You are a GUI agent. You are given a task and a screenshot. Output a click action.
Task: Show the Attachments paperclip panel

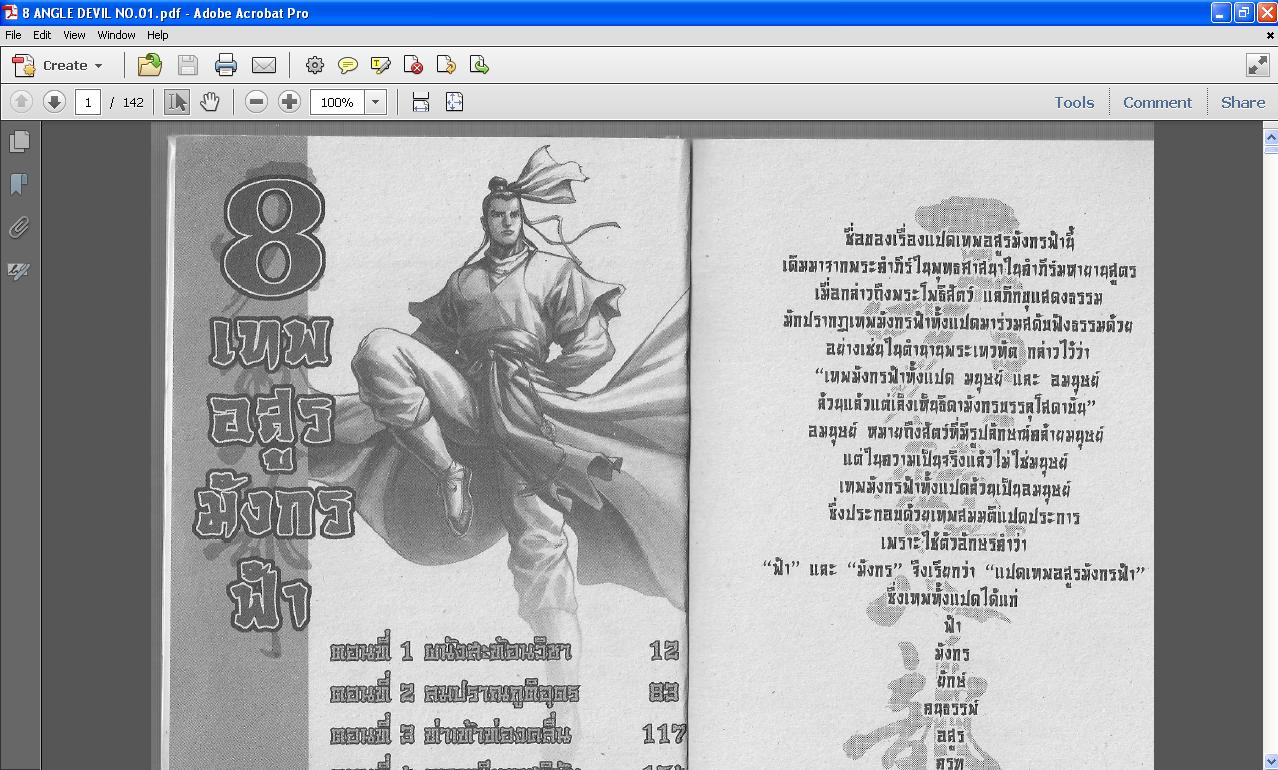(x=19, y=228)
